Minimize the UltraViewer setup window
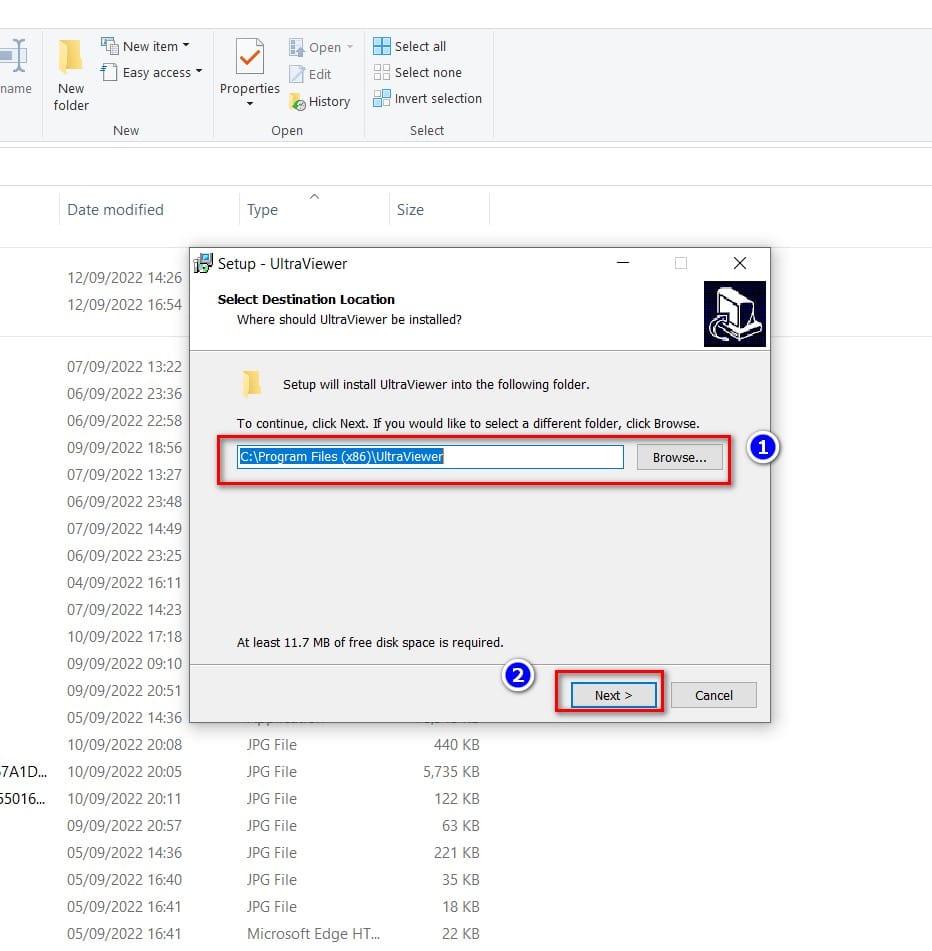This screenshot has height=951, width=932. 623,263
